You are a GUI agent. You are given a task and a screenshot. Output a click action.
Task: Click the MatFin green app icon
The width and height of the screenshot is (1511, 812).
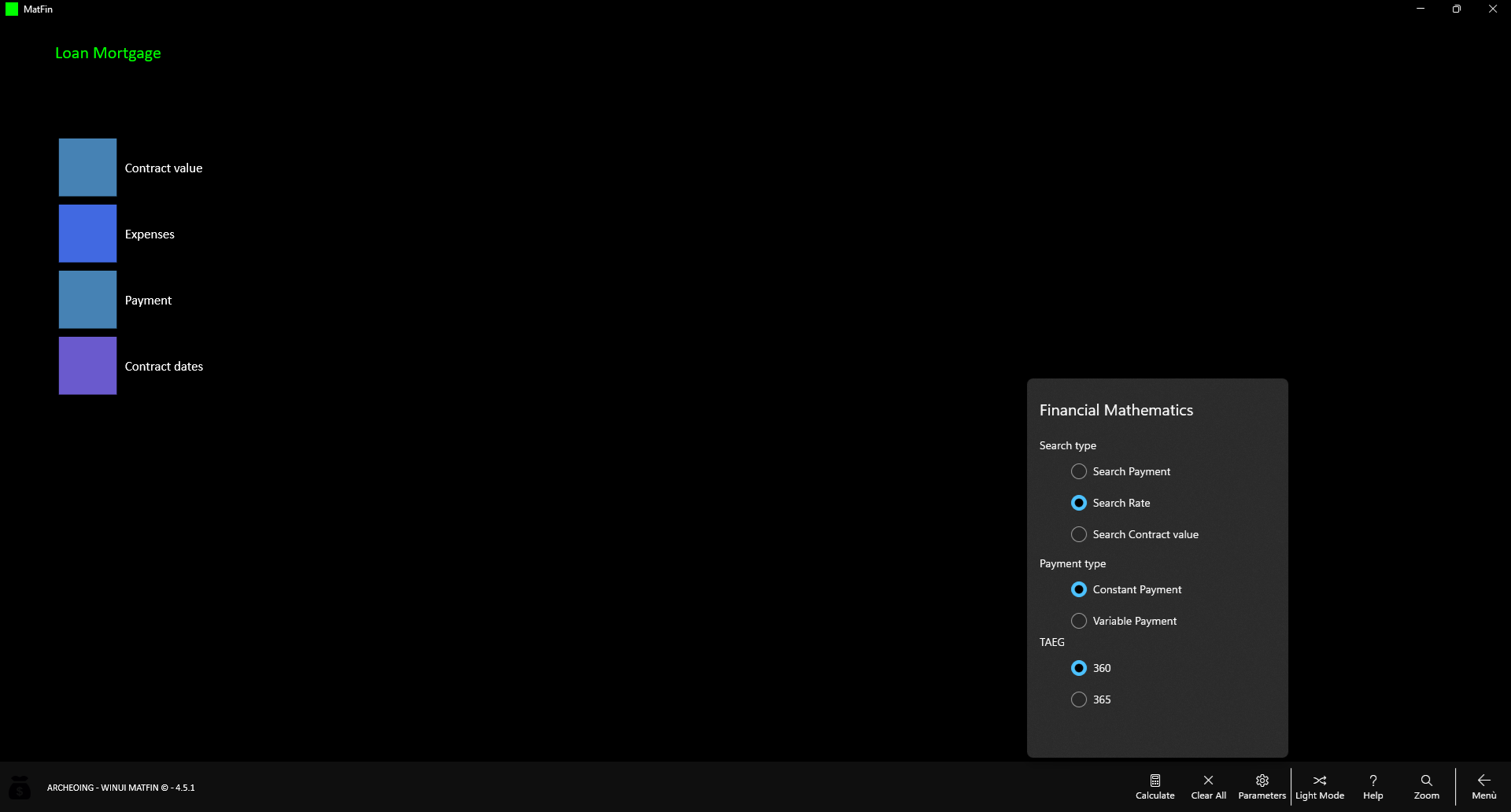point(12,9)
